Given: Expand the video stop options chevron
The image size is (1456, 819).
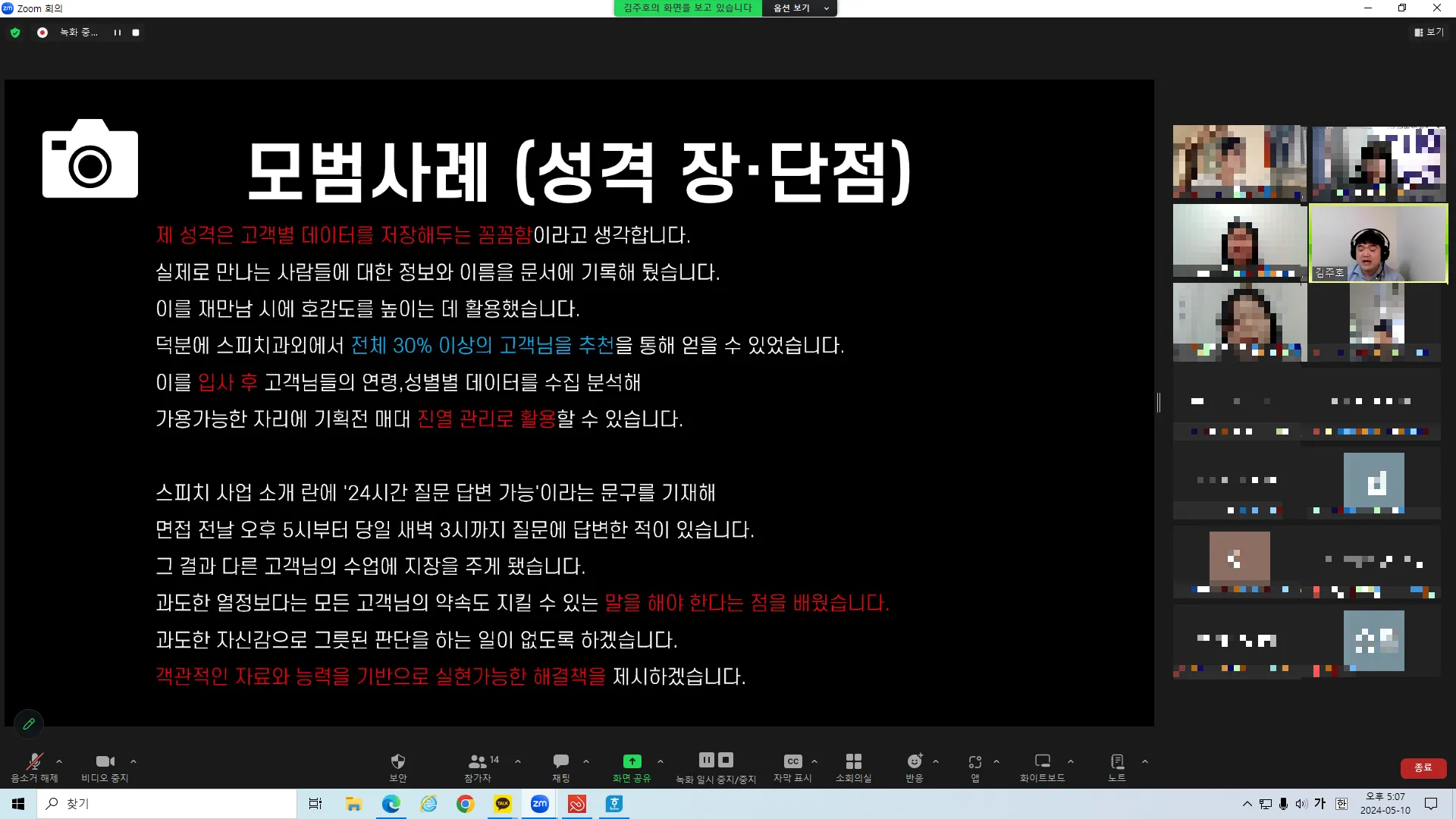Looking at the screenshot, I should pyautogui.click(x=133, y=763).
